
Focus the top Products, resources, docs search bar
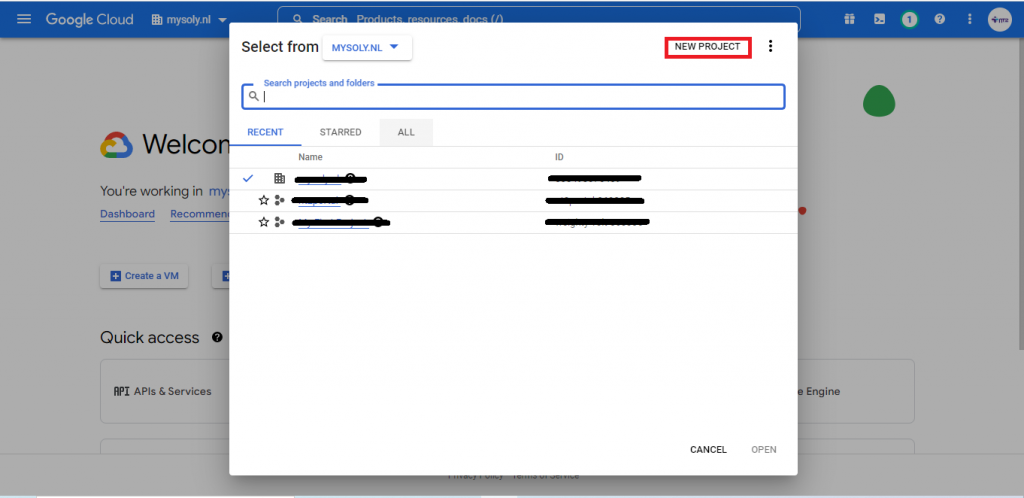point(539,20)
